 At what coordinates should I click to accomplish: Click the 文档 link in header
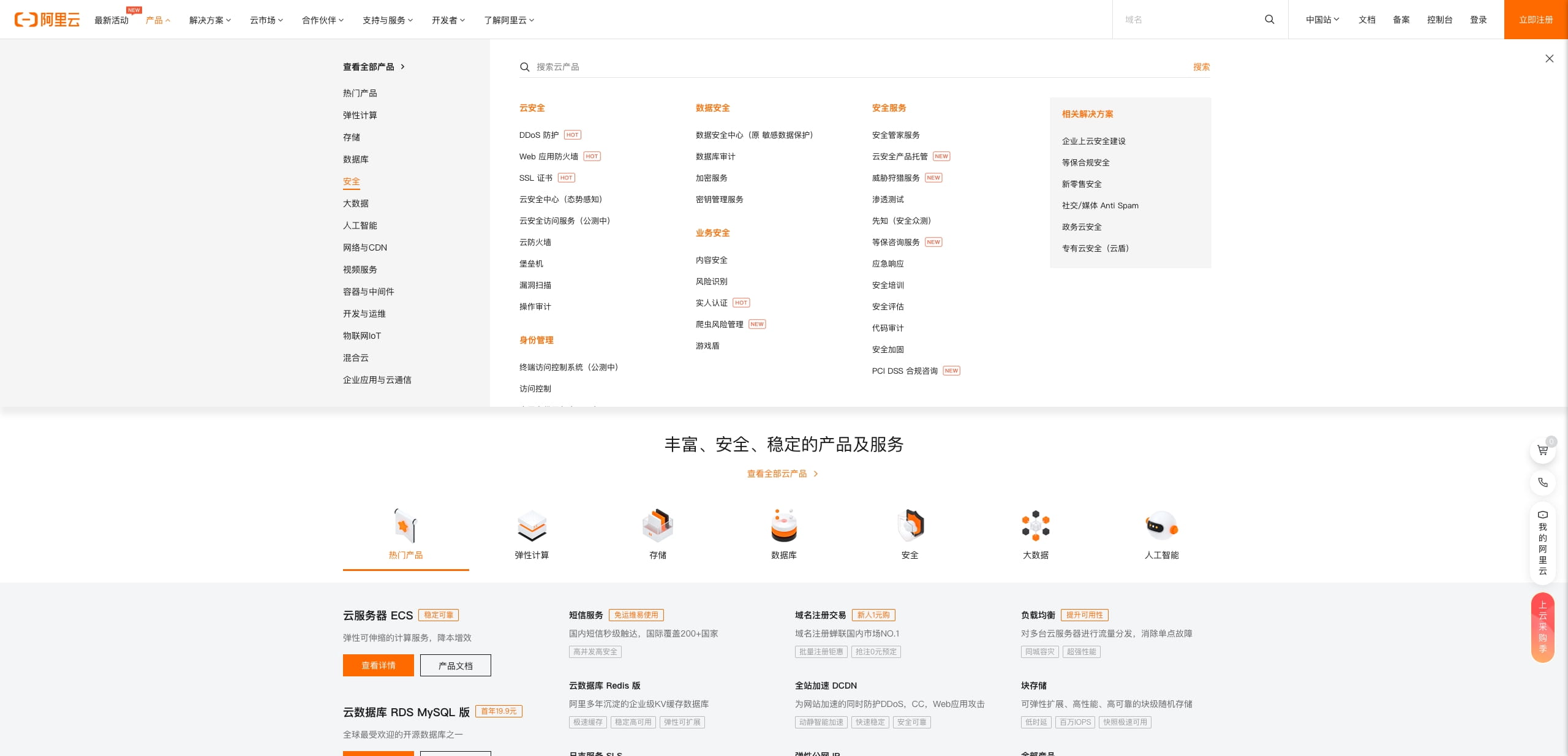(1367, 20)
